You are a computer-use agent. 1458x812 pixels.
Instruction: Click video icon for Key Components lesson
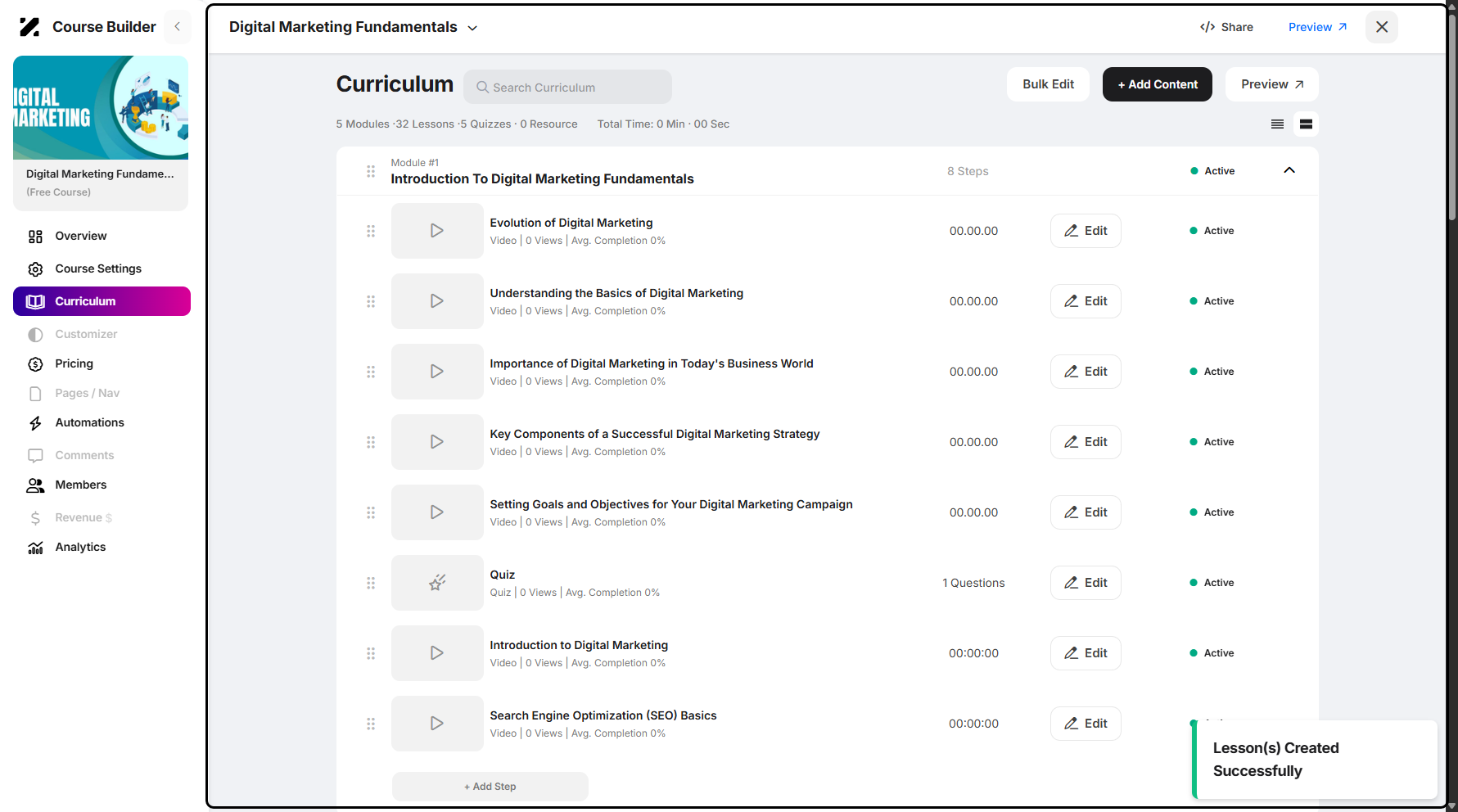click(x=437, y=442)
